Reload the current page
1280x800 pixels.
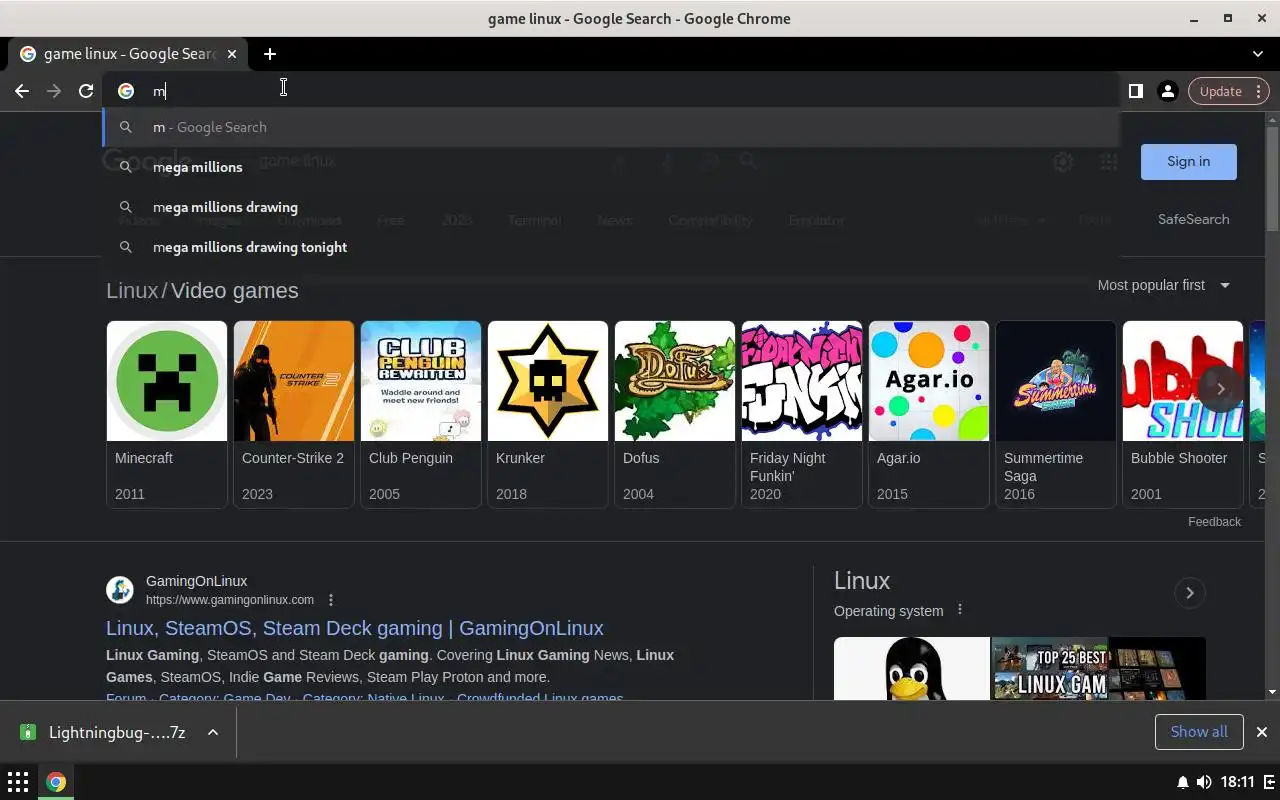tap(86, 91)
